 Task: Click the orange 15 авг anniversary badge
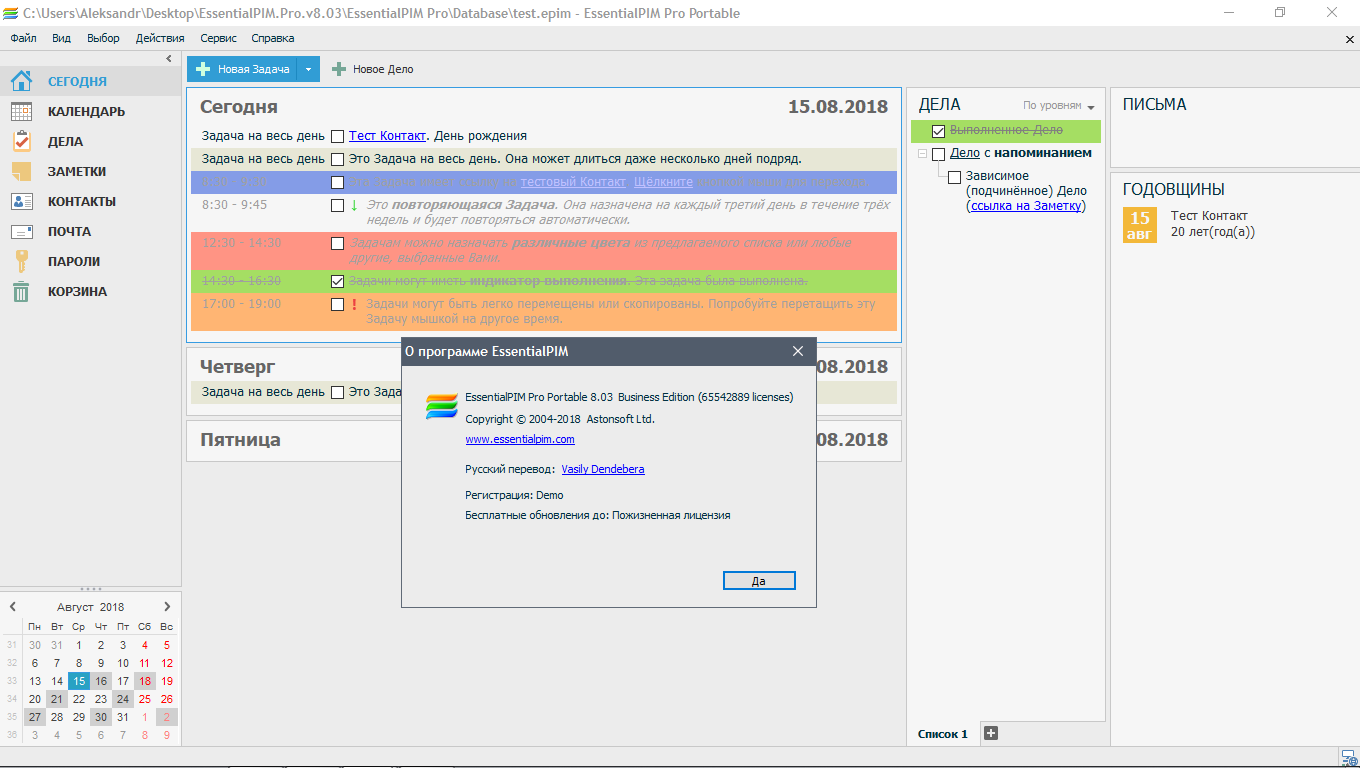[x=1139, y=225]
